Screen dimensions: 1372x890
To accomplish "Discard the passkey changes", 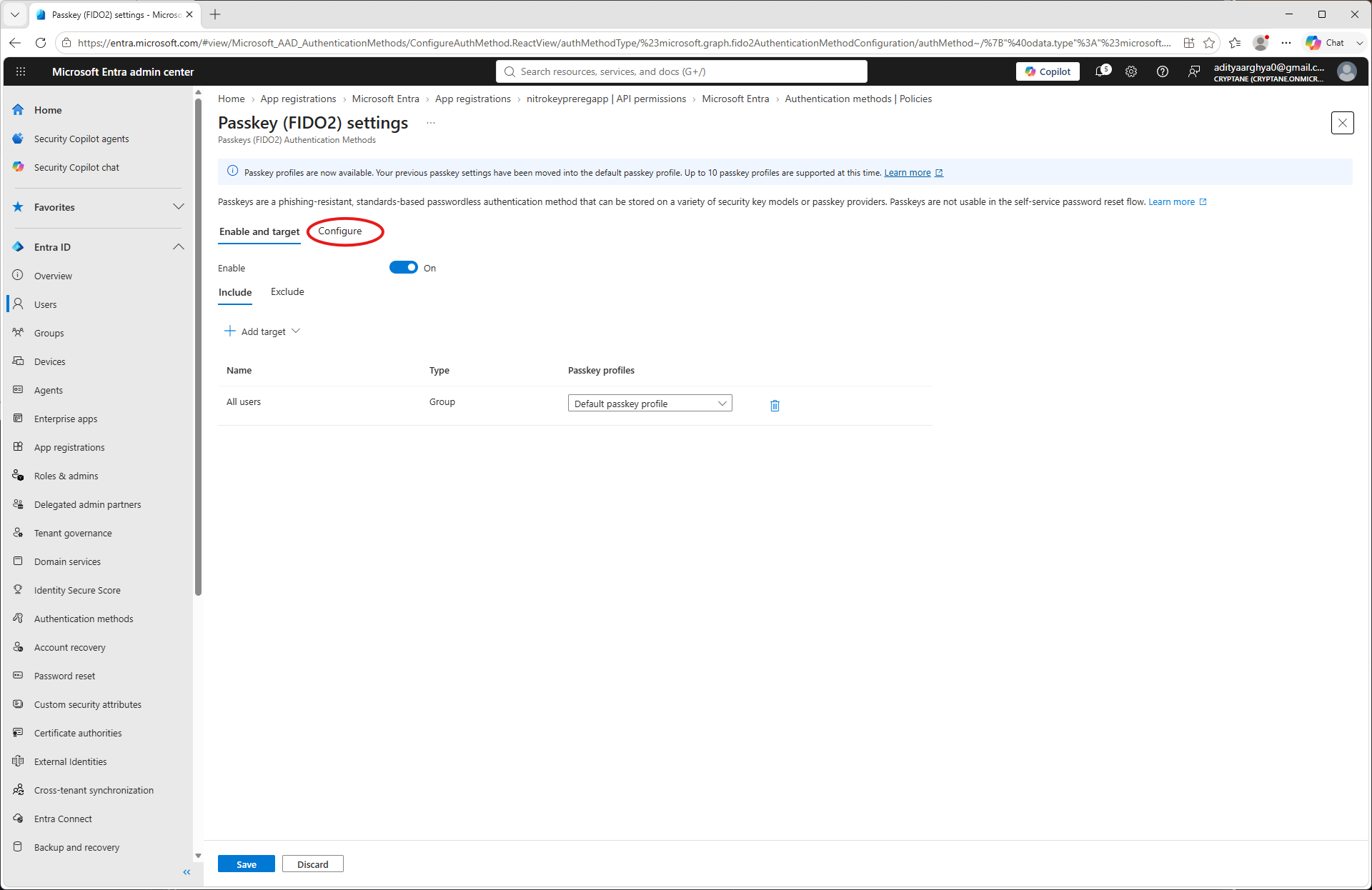I will [313, 864].
